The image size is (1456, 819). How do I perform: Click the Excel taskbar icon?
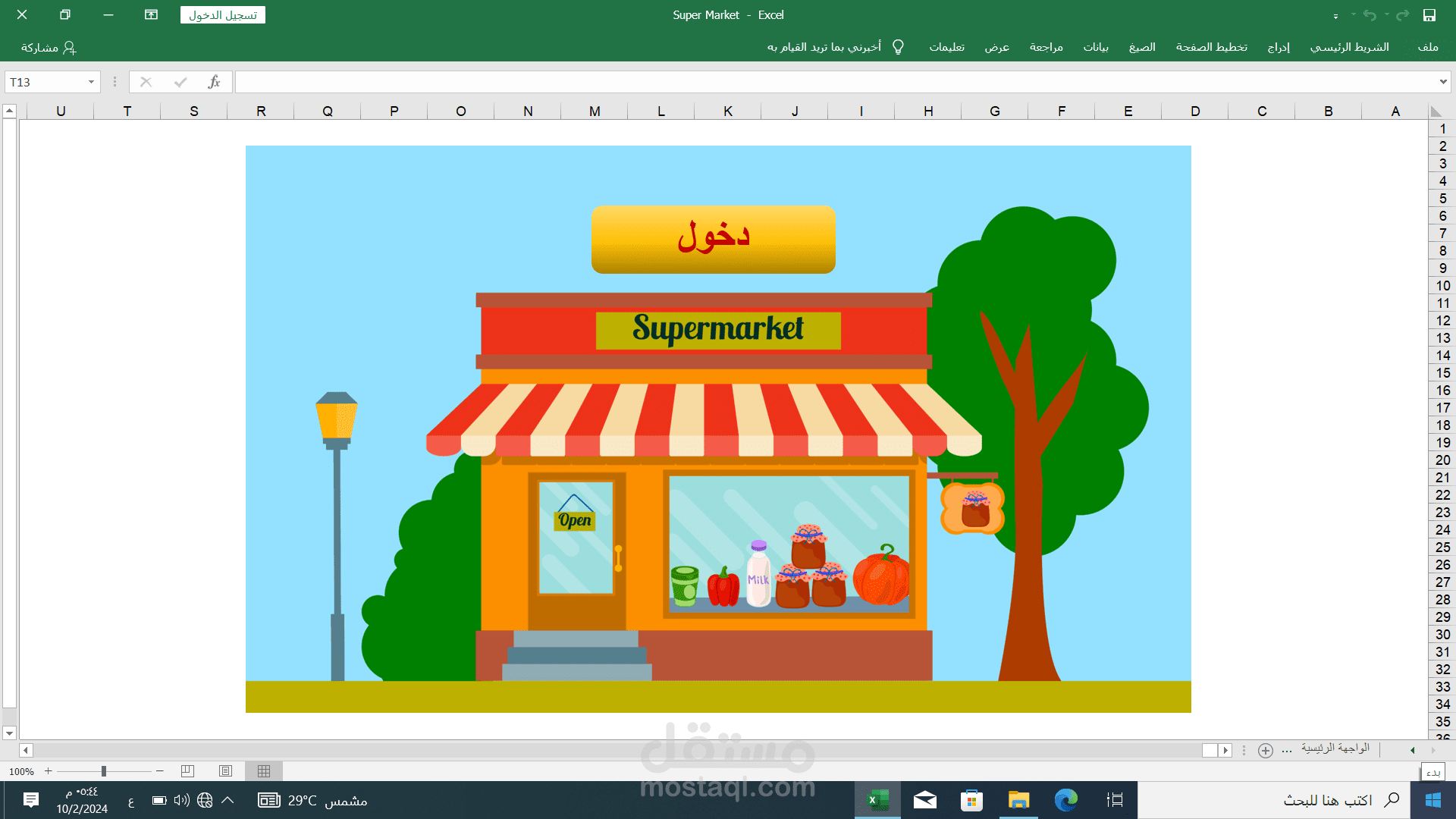877,800
